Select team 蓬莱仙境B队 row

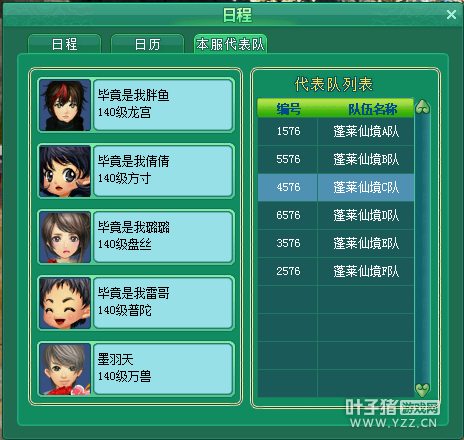(x=336, y=159)
